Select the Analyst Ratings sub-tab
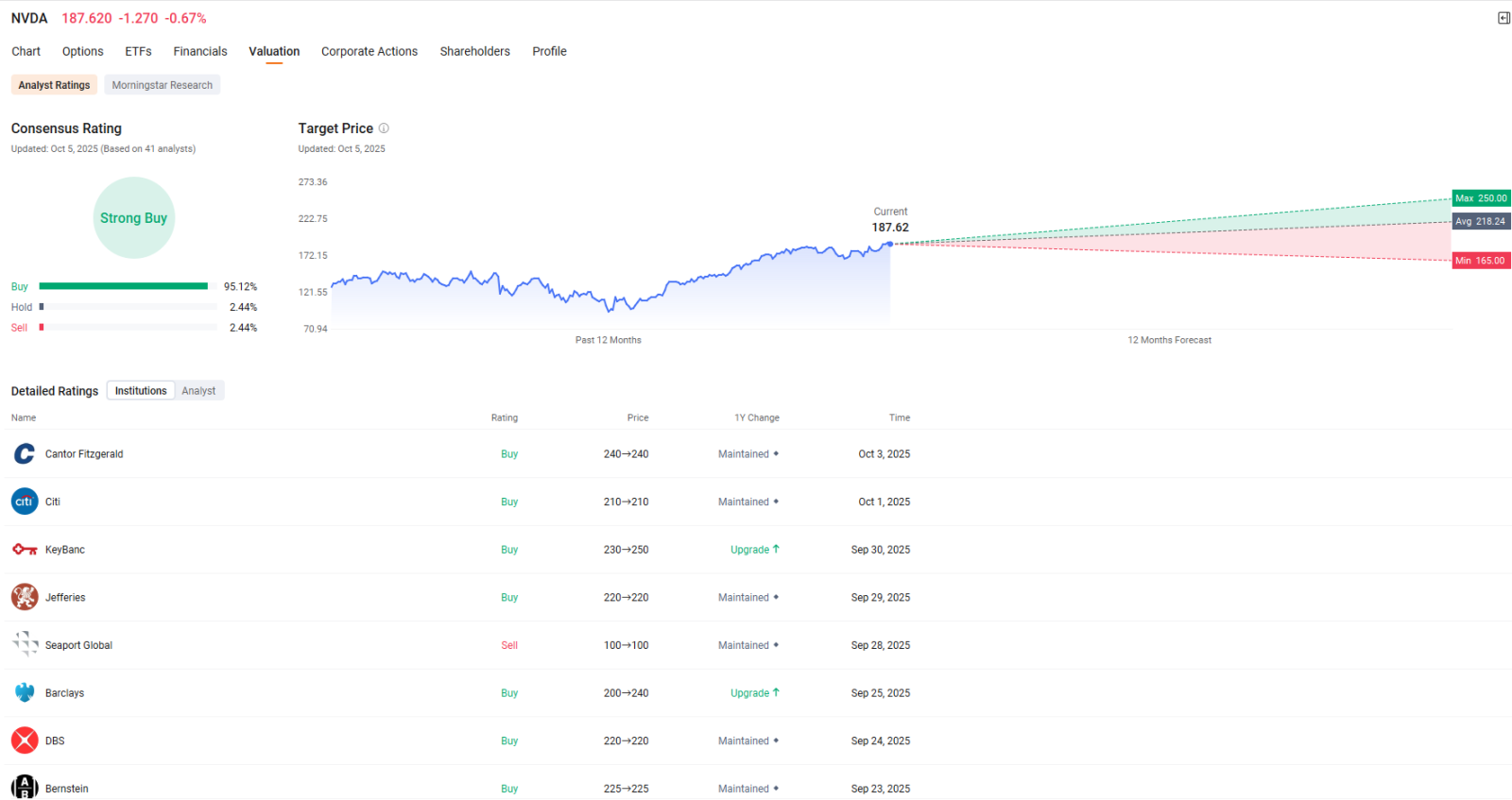The width and height of the screenshot is (1512, 800). (54, 85)
